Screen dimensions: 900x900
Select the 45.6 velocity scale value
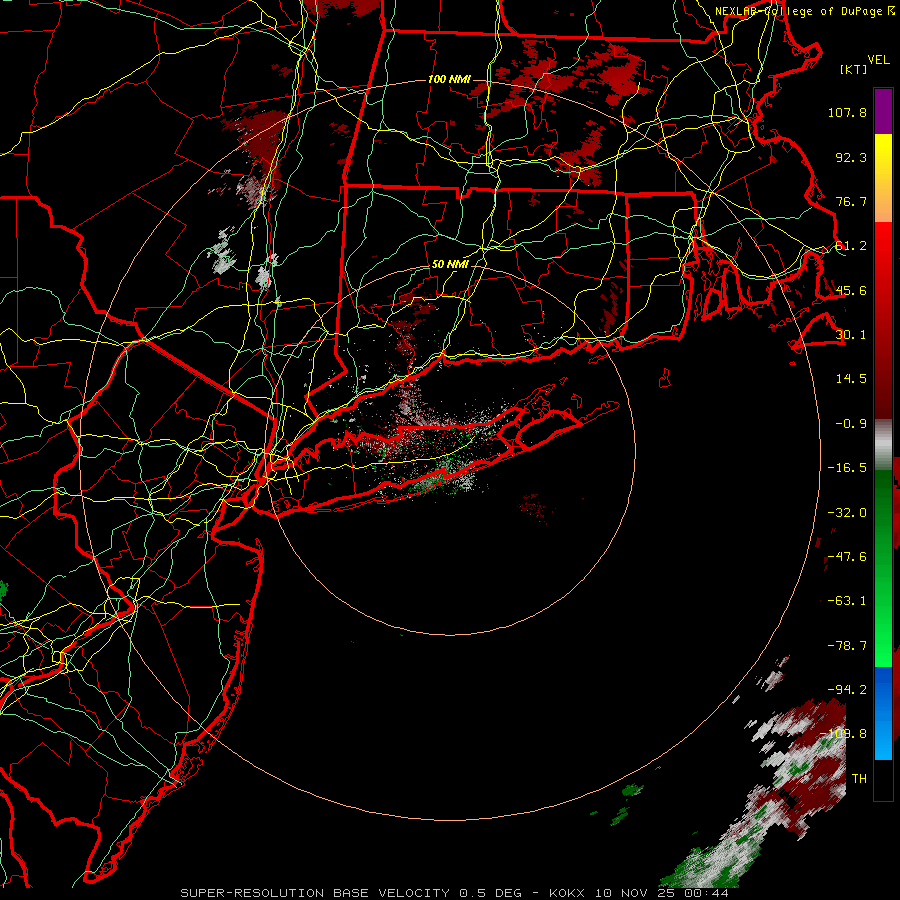pos(851,290)
